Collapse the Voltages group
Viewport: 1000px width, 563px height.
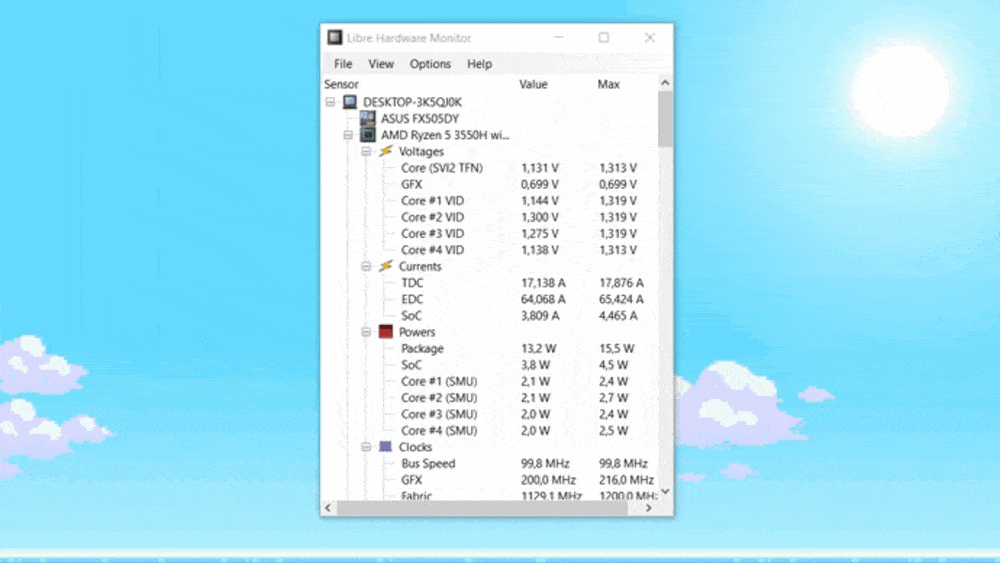tap(366, 152)
